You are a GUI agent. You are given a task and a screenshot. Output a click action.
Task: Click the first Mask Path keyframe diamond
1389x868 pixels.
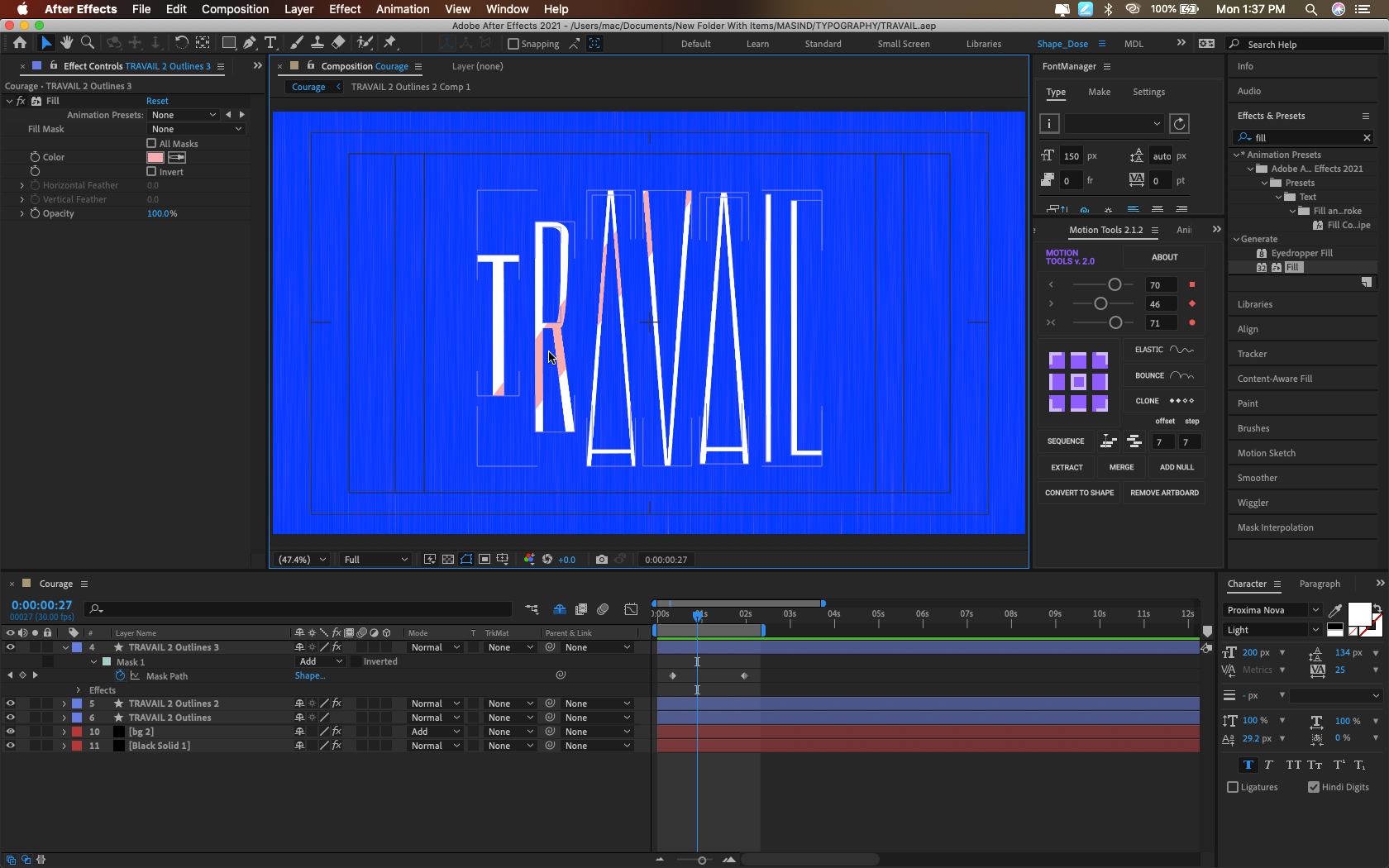point(672,676)
